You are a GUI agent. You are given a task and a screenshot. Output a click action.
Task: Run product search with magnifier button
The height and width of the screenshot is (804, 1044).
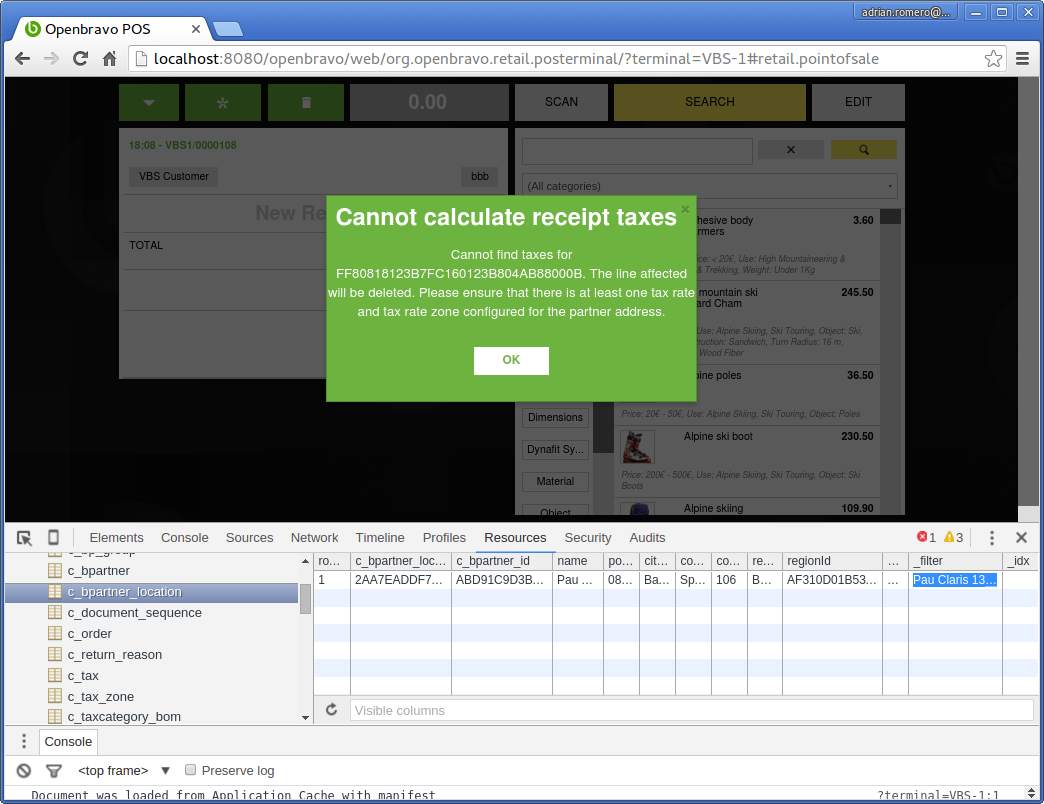point(864,150)
